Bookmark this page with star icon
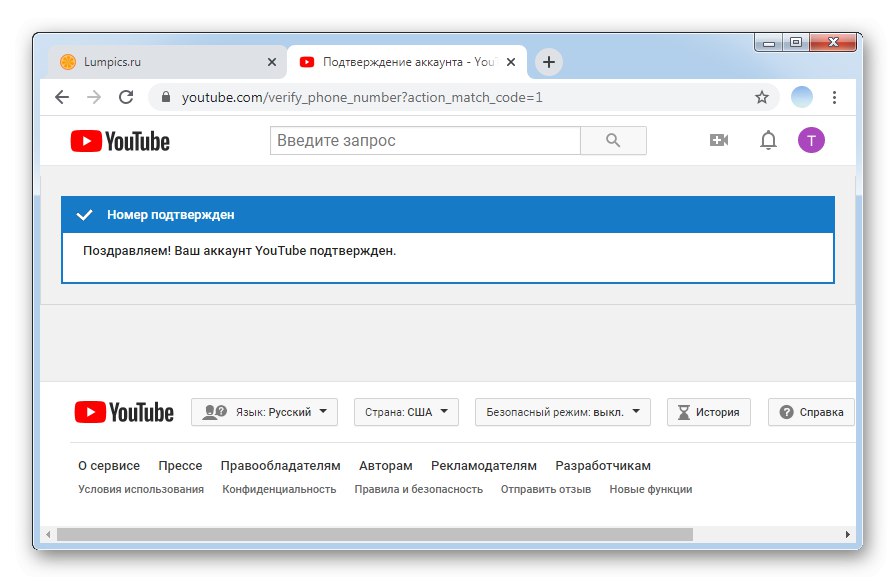Viewport: 896px width, 583px height. coord(761,97)
